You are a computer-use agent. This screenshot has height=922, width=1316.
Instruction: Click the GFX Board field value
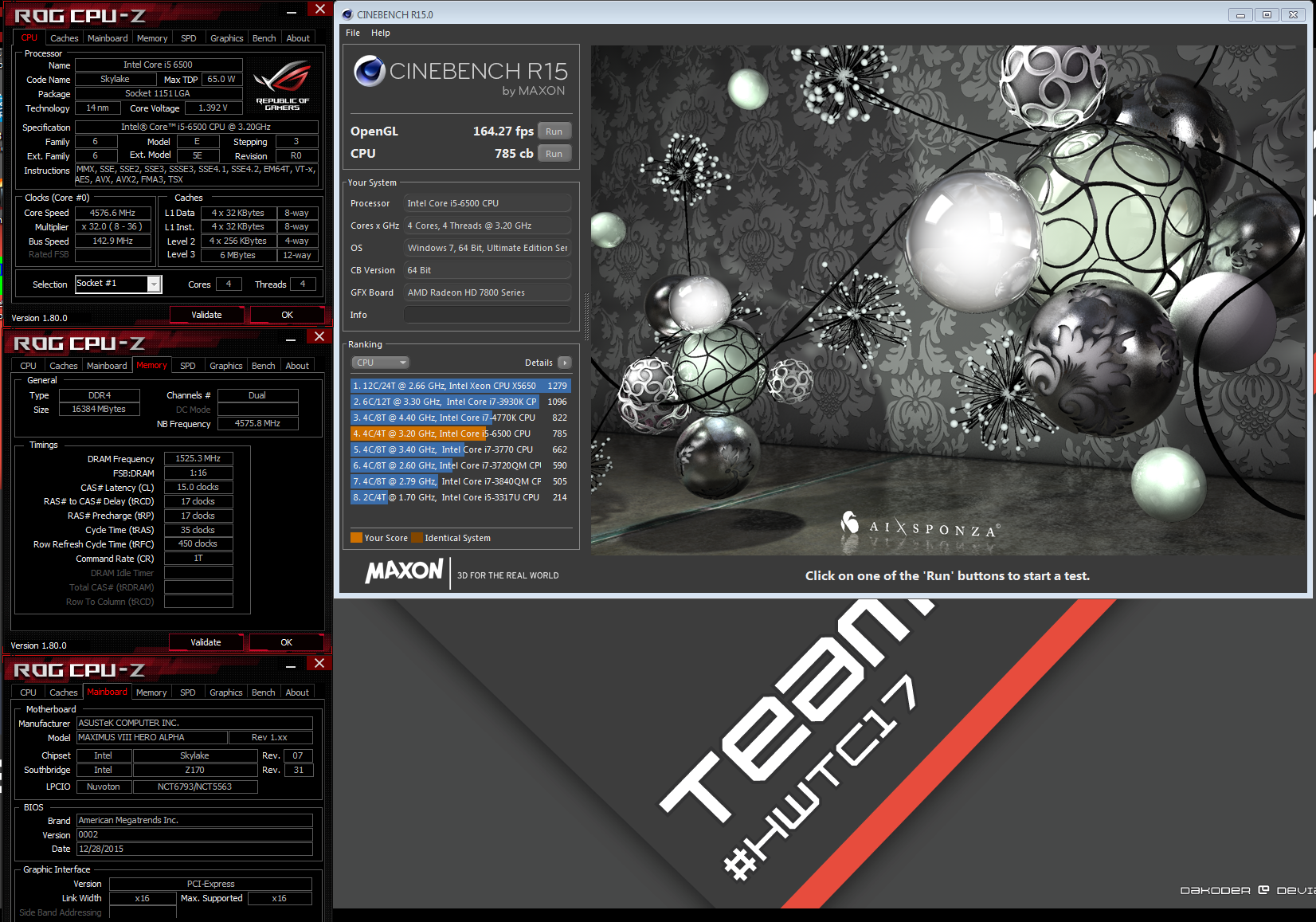(x=488, y=292)
